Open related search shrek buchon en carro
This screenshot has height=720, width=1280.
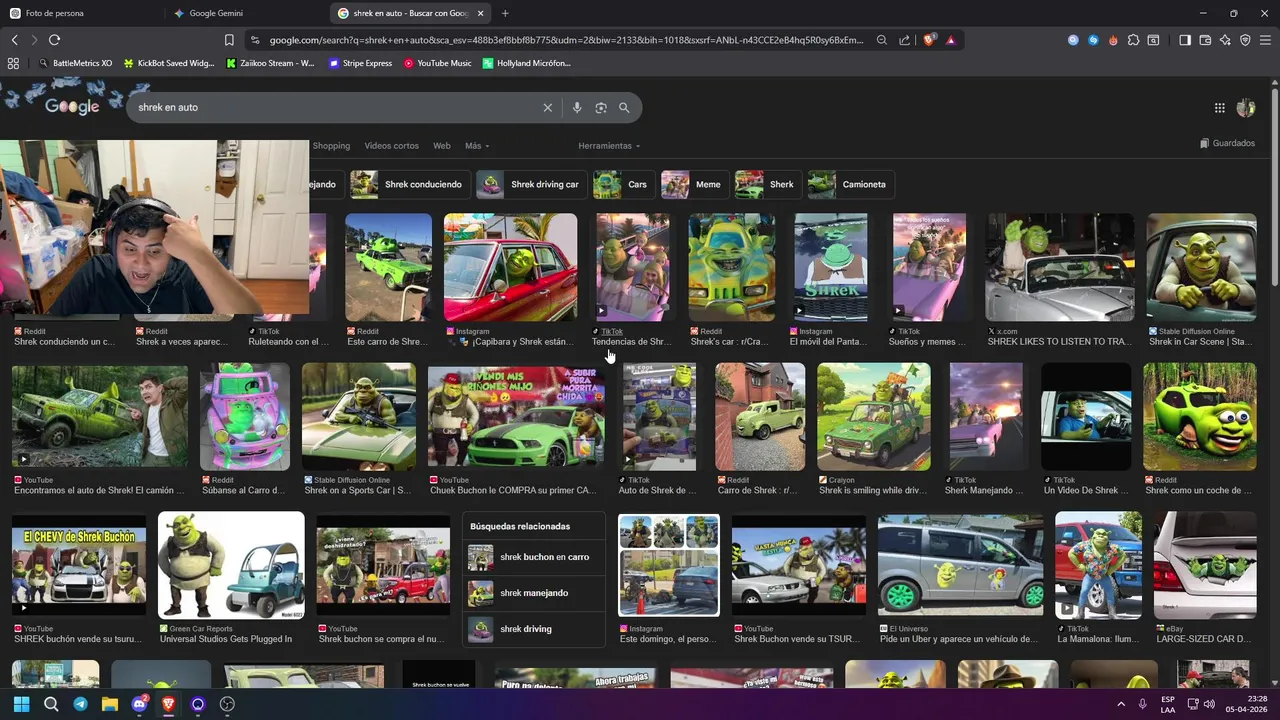point(534,557)
